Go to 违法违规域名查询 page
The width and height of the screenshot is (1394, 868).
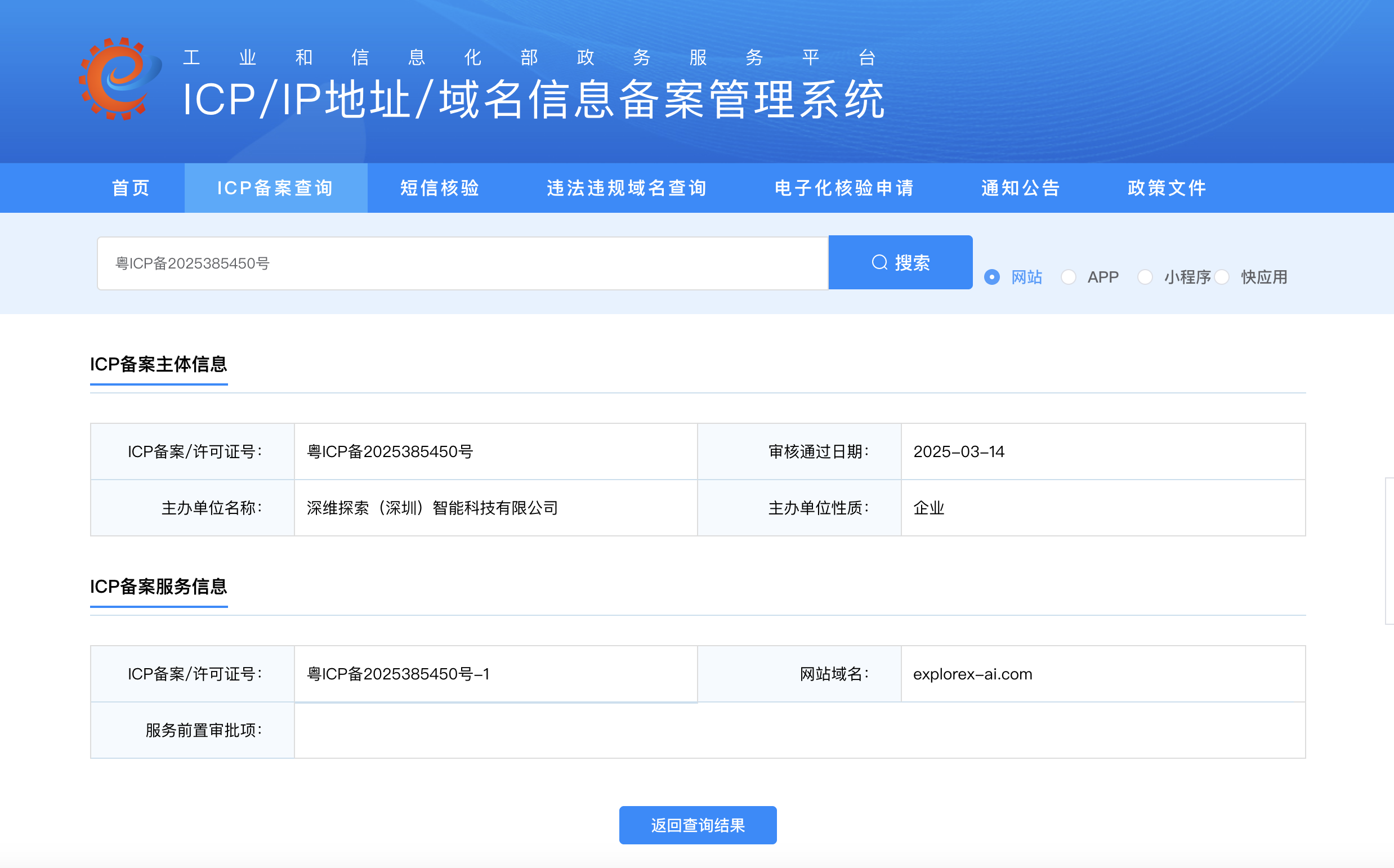627,189
